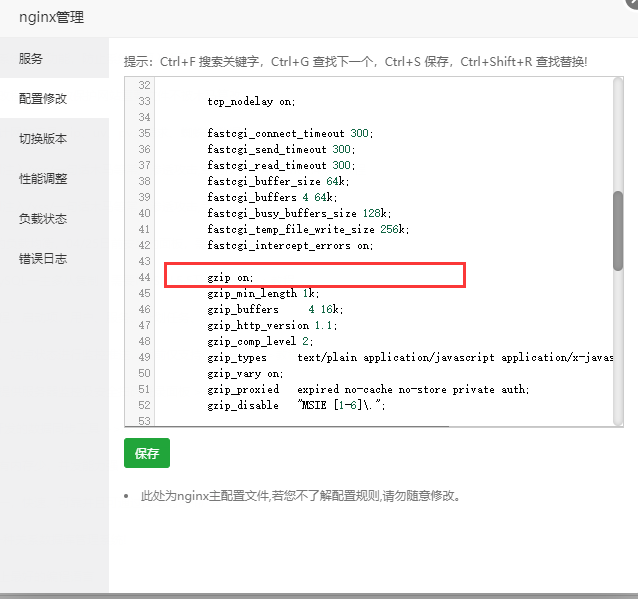This screenshot has width=638, height=599.
Task: Click the editor horizontal scrollbar
Action: click(287, 426)
